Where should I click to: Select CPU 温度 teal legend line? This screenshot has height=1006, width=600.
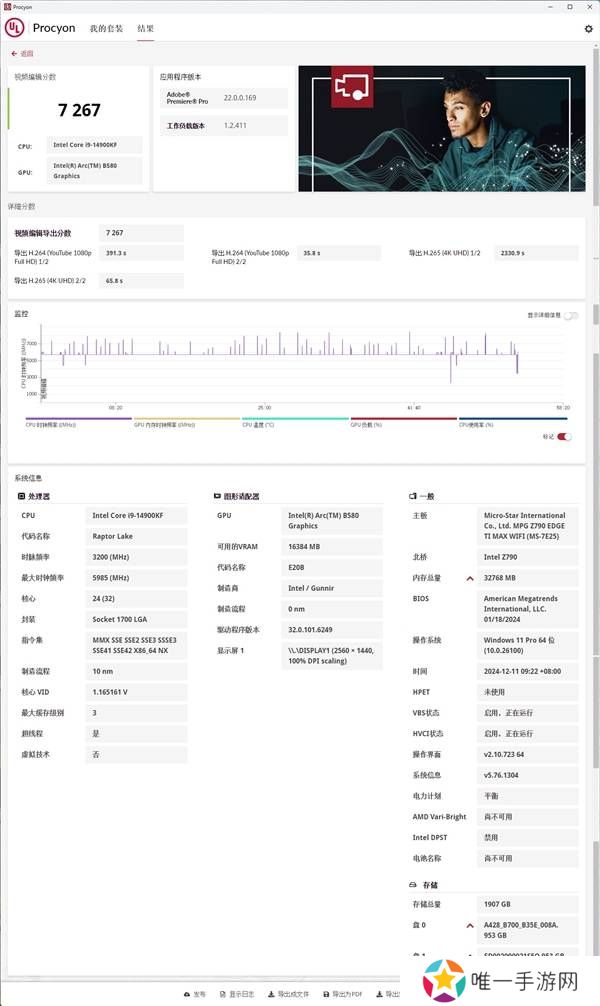[295, 419]
